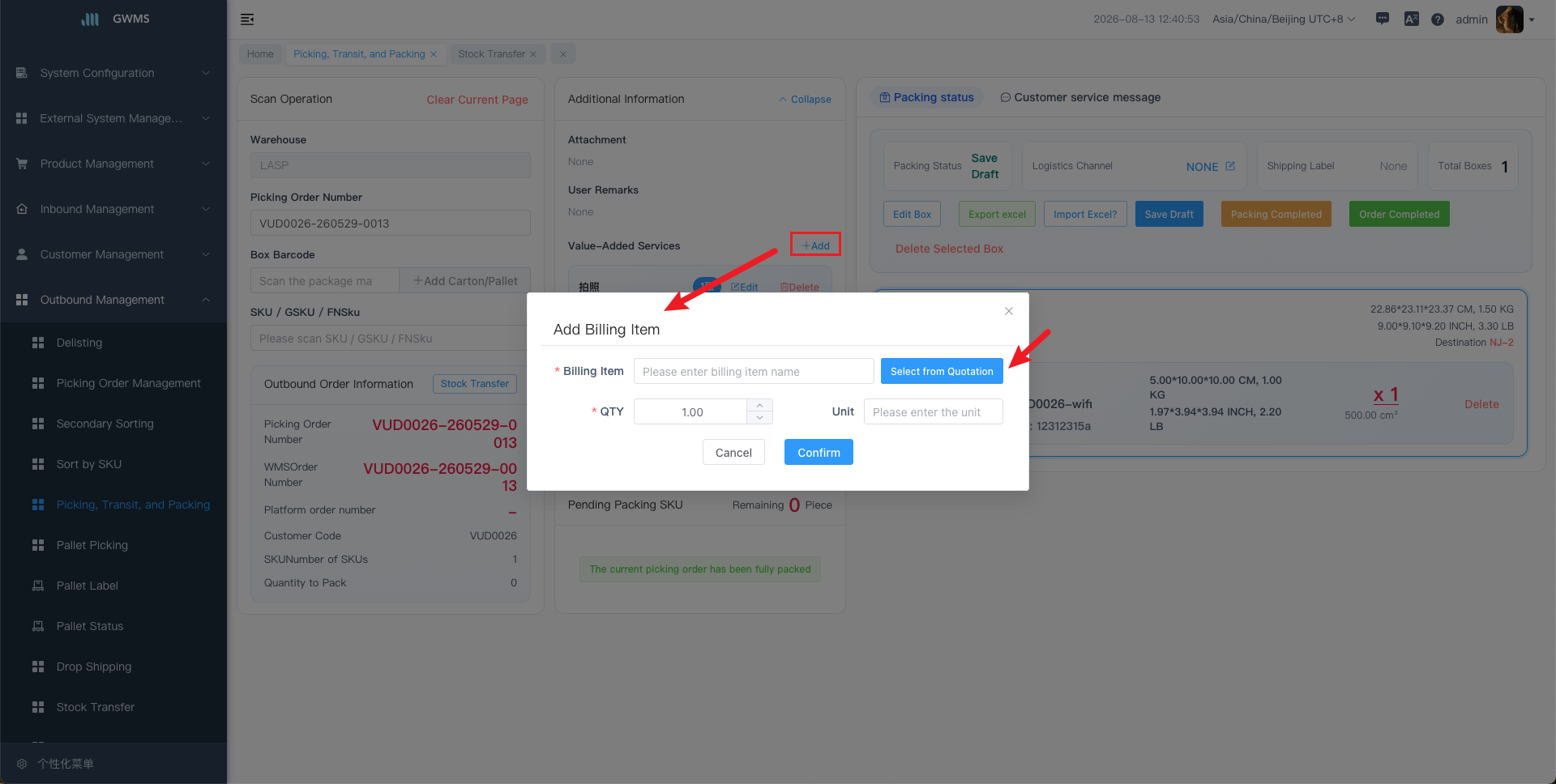Image resolution: width=1556 pixels, height=784 pixels.
Task: Select Packing status tab
Action: coord(927,97)
